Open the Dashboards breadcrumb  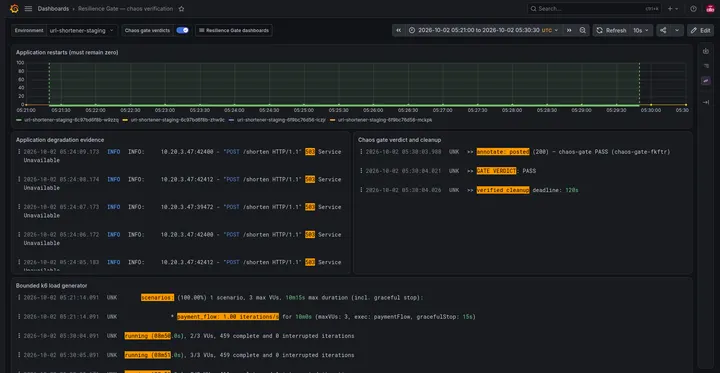point(53,9)
